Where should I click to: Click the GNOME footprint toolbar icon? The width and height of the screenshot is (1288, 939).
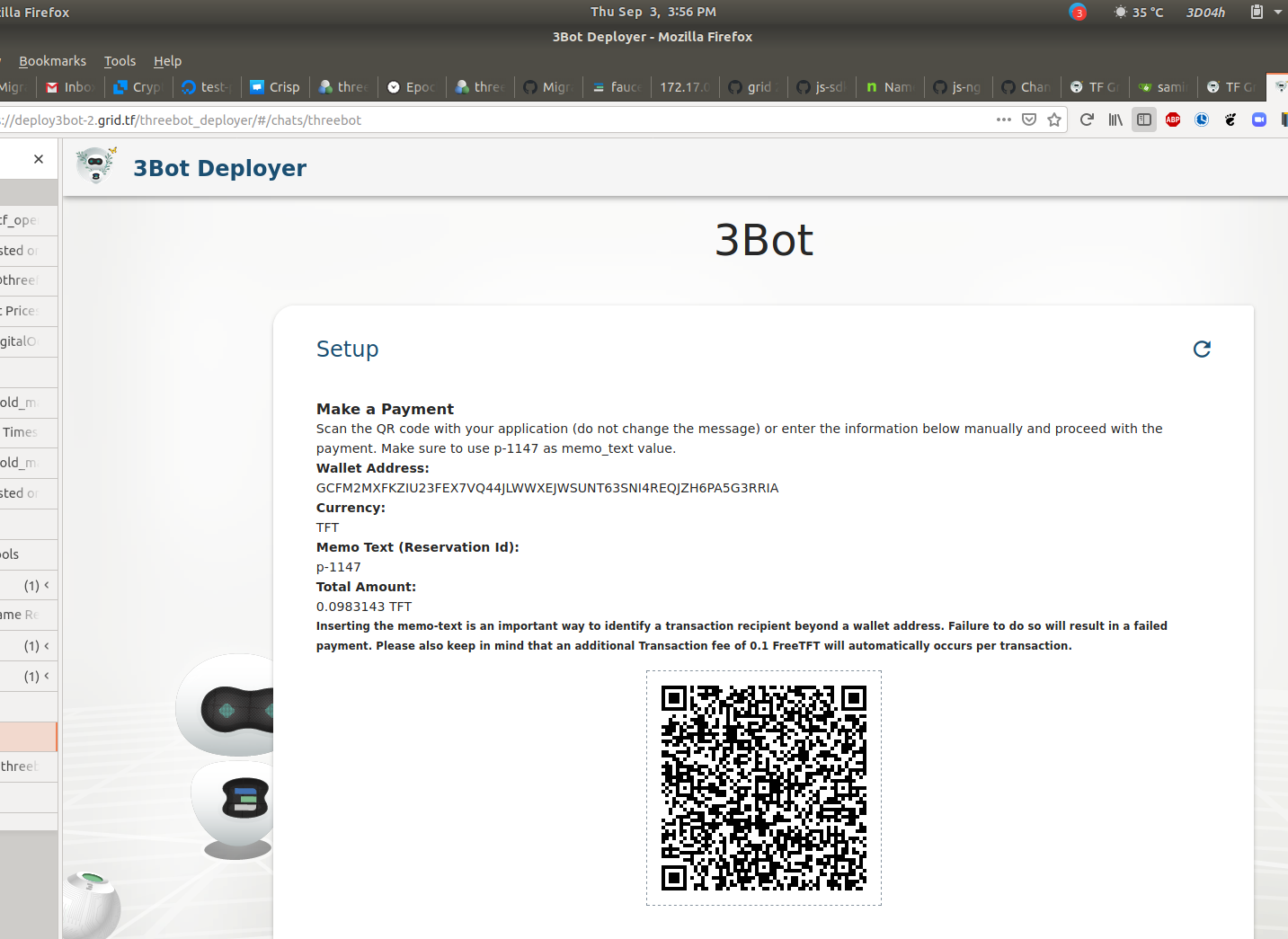click(x=1230, y=120)
